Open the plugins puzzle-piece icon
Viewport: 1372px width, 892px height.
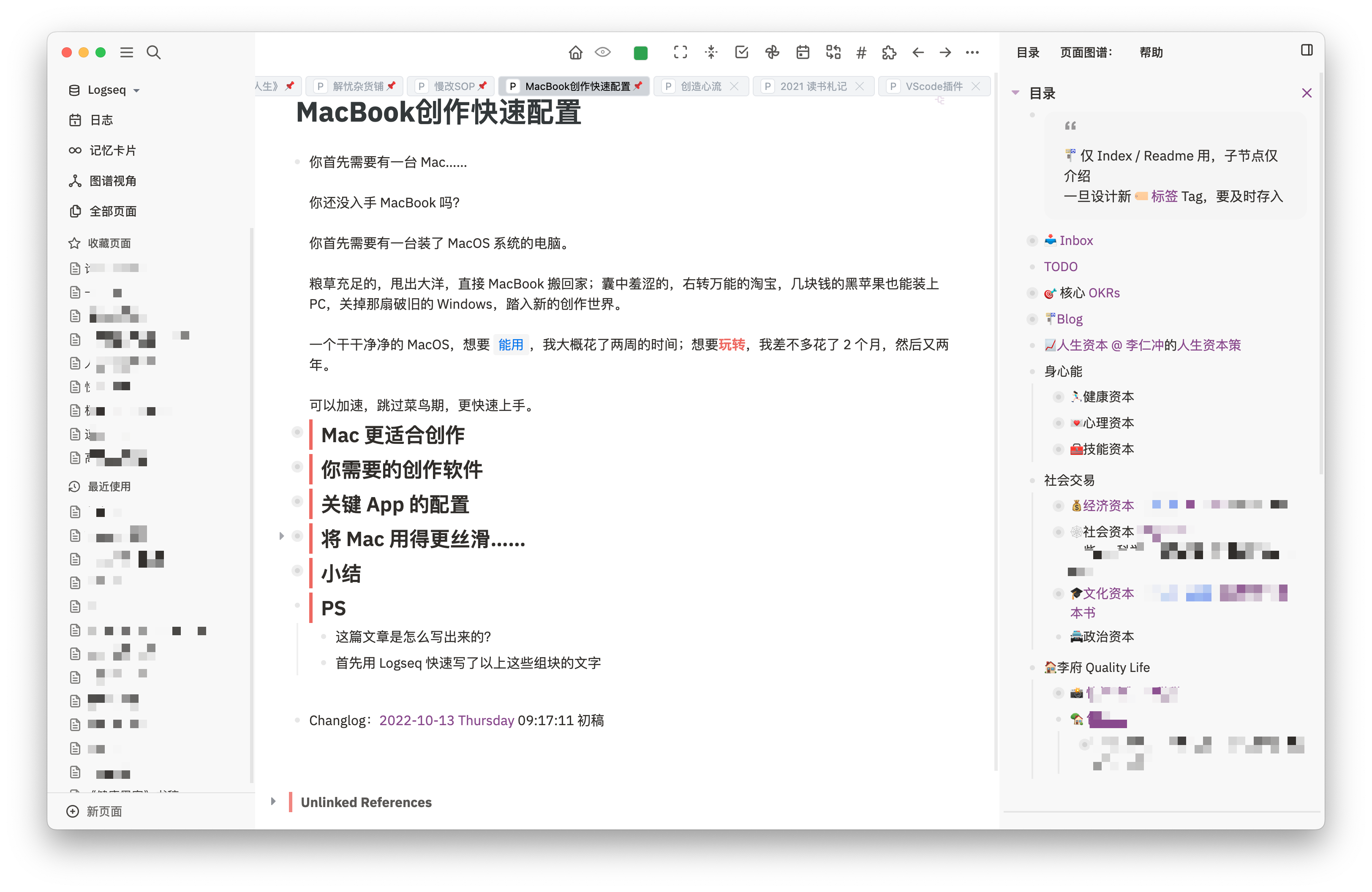(x=889, y=53)
